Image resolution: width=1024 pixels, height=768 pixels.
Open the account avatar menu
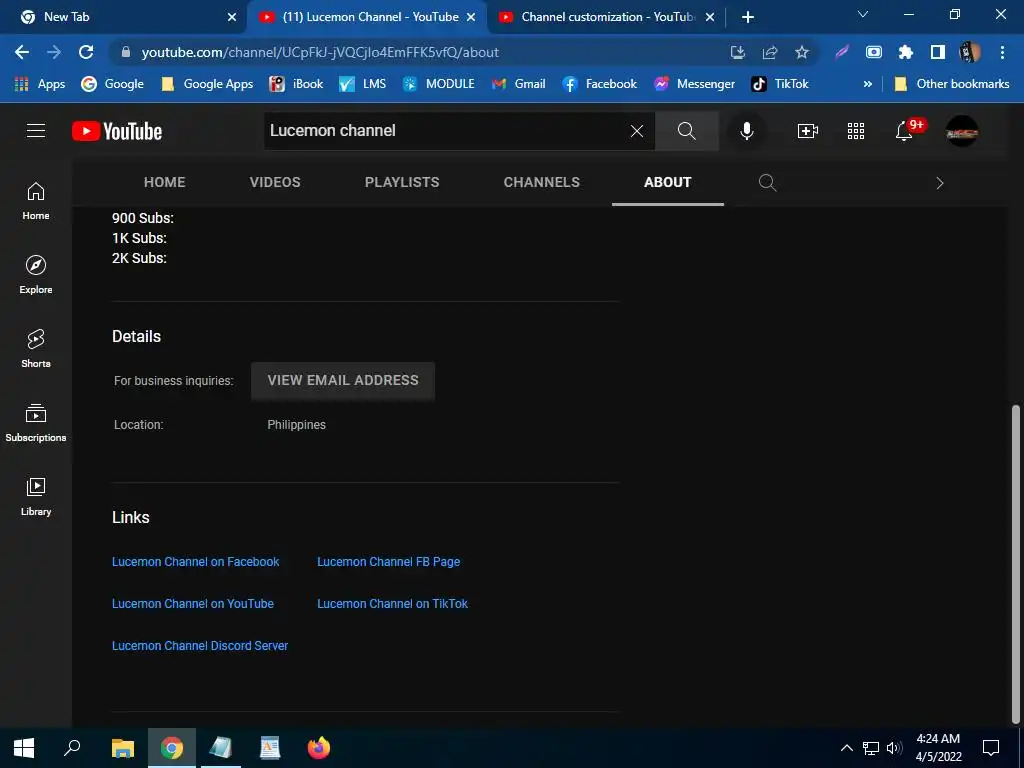click(962, 131)
